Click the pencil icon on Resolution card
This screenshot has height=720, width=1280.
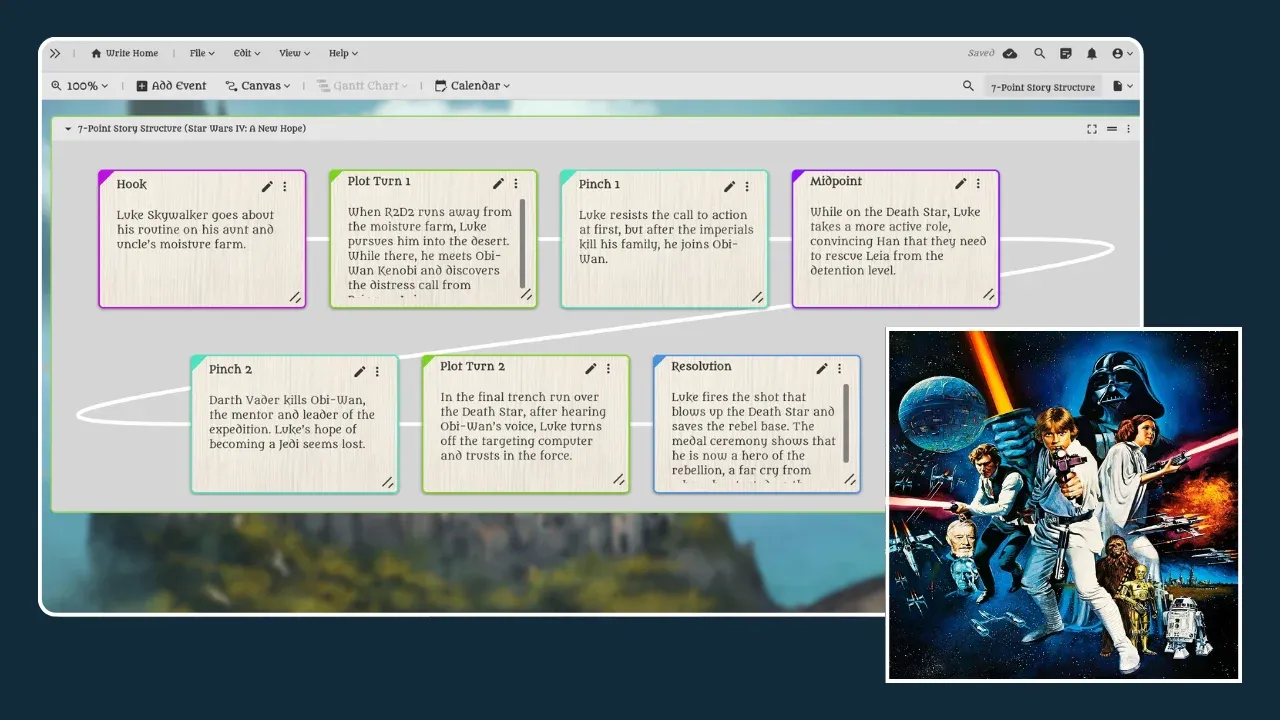point(822,369)
